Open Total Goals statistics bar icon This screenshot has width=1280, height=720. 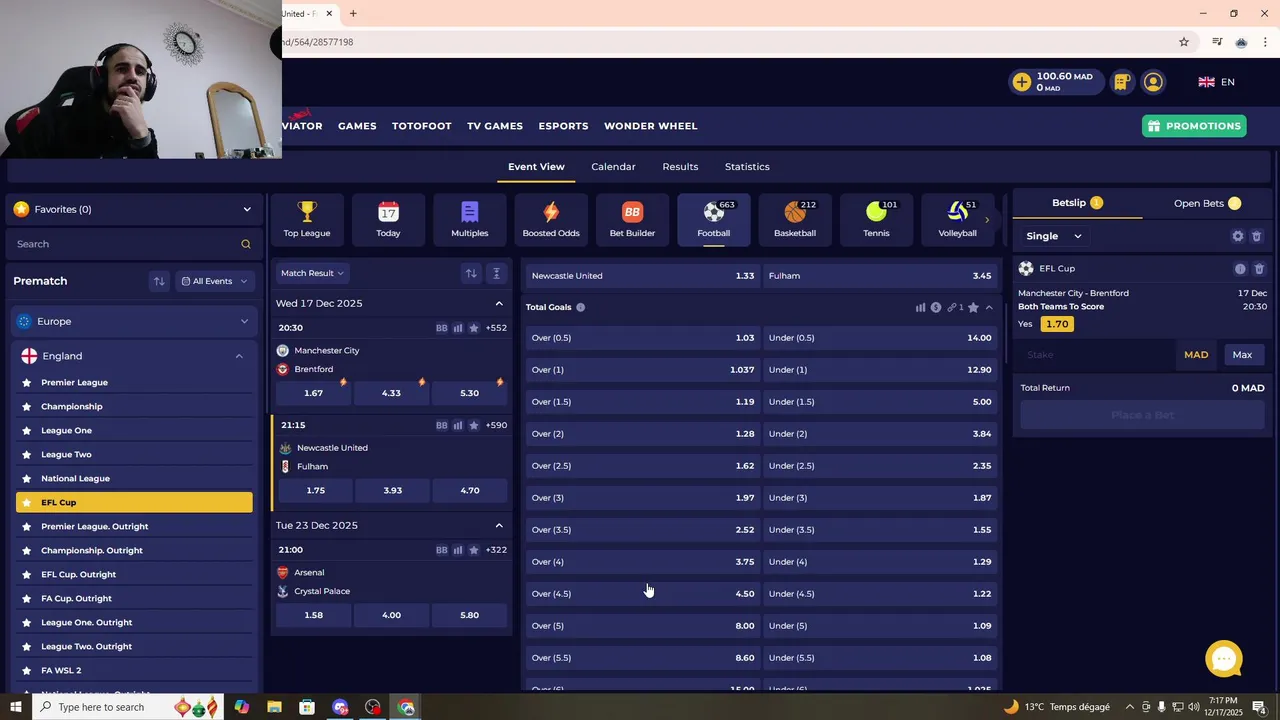920,307
